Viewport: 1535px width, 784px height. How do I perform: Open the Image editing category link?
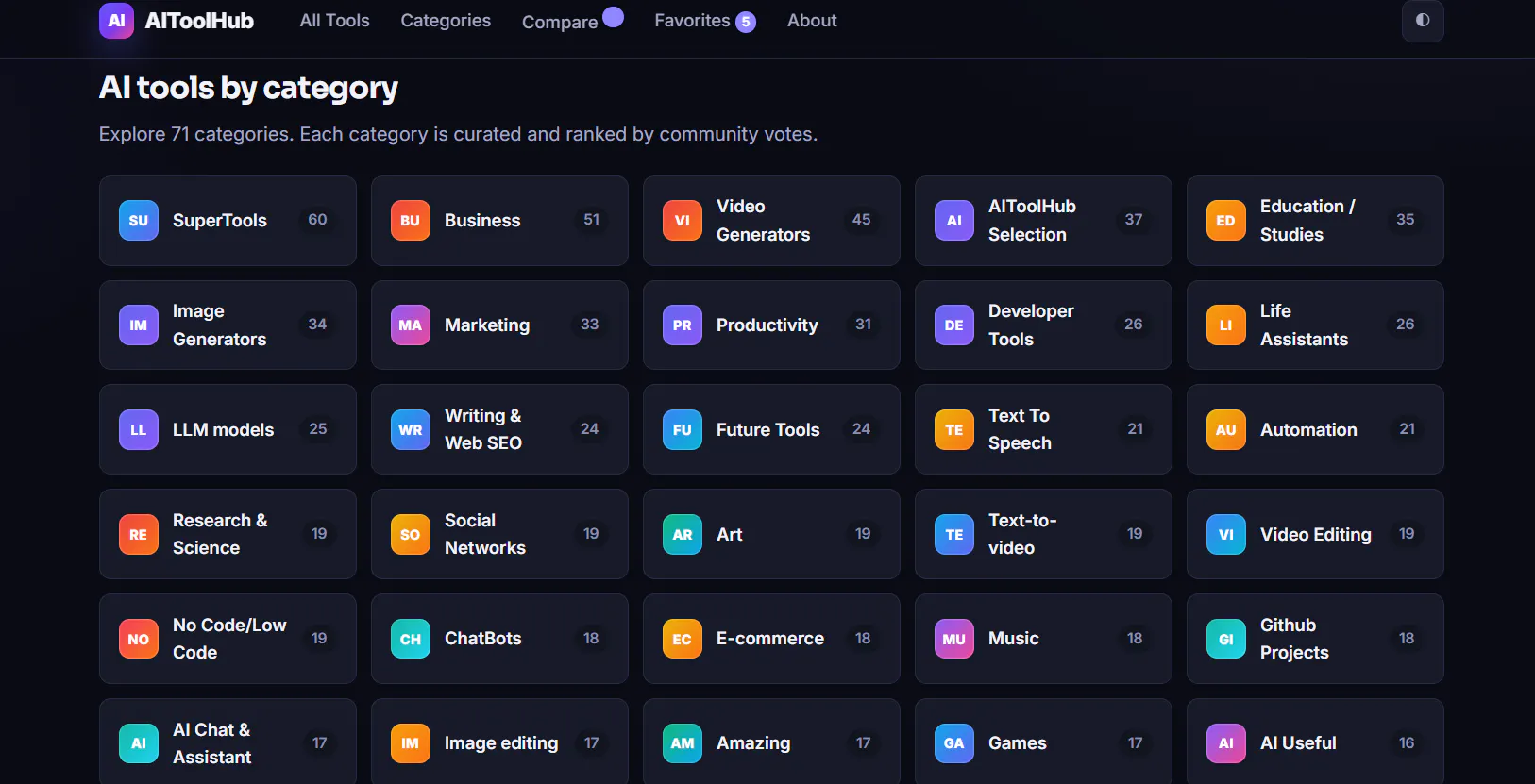click(499, 742)
